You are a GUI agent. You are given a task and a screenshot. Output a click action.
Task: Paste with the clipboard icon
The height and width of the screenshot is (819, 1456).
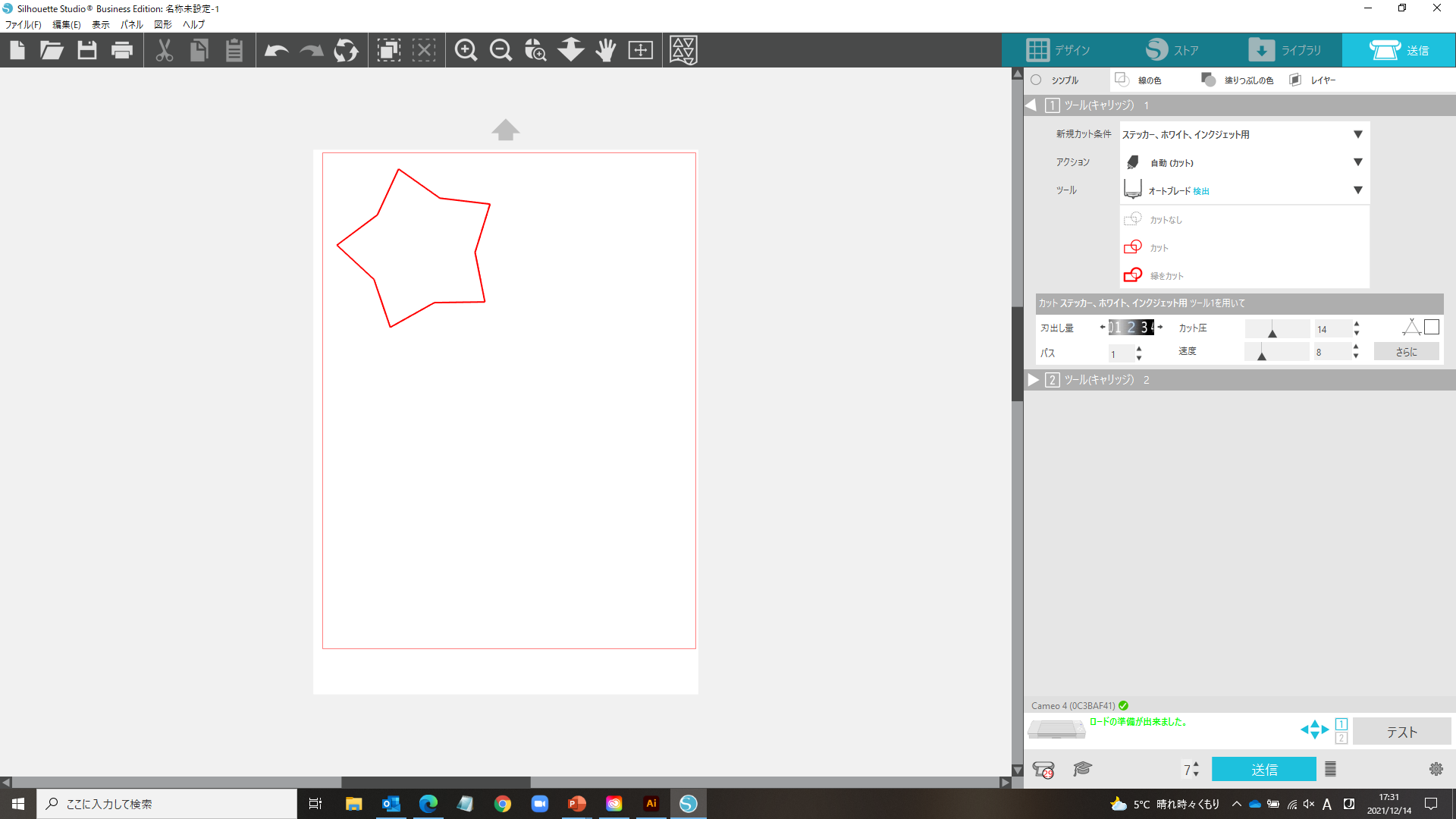click(234, 50)
